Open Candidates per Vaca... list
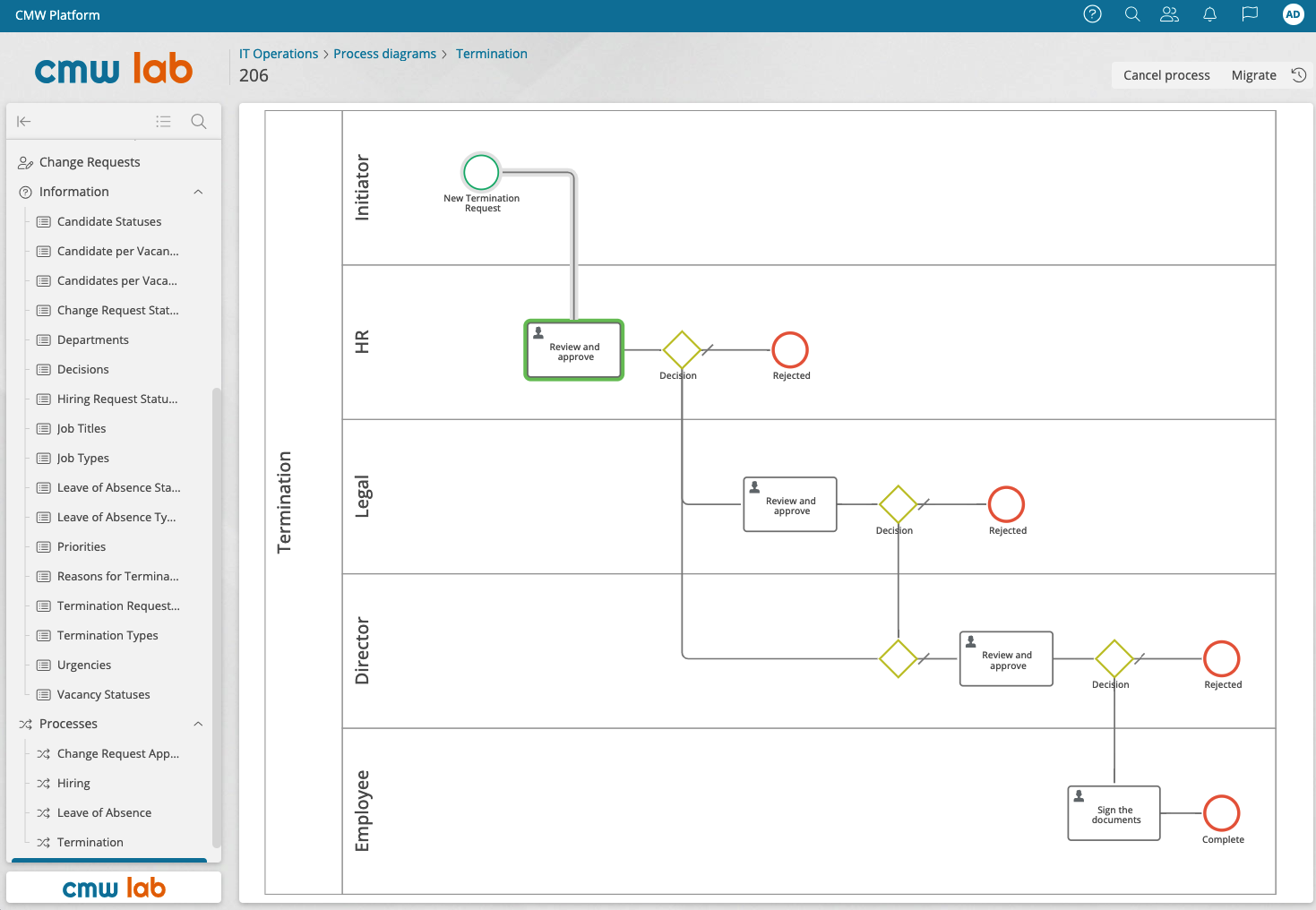 coord(117,280)
